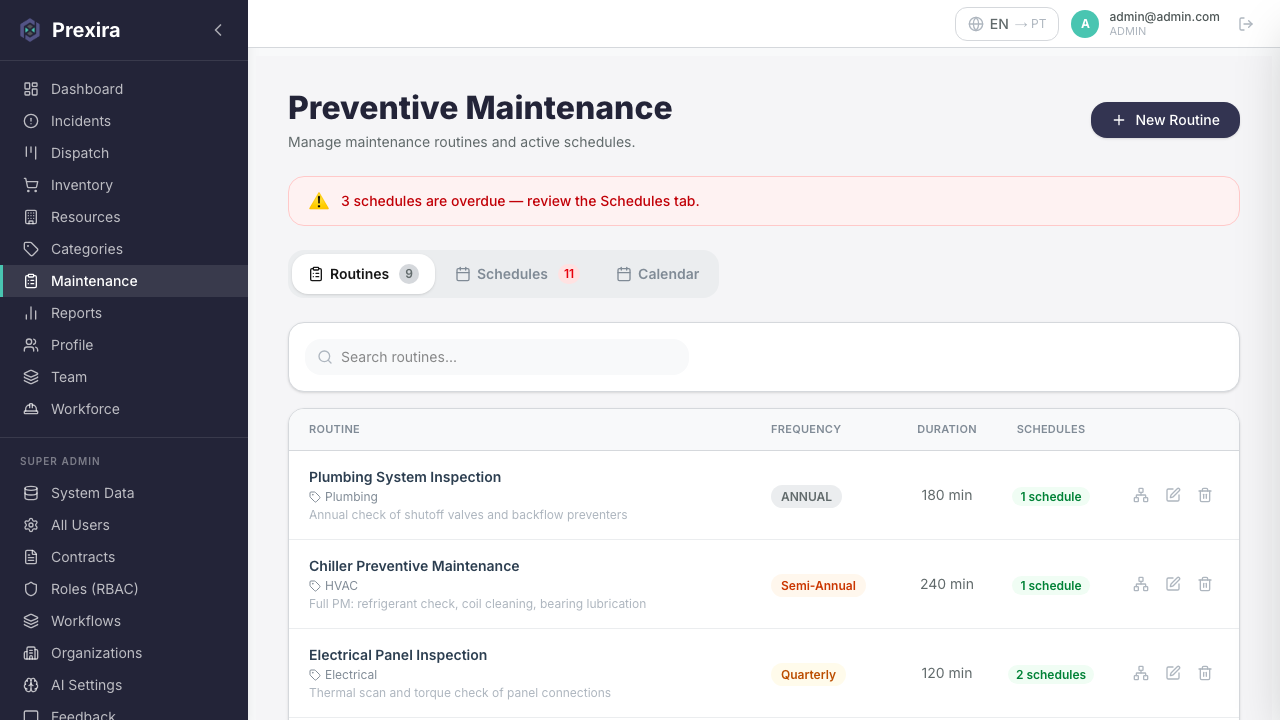The height and width of the screenshot is (720, 1280).
Task: Click the Electrical Panel Inspection routine name
Action: [398, 655]
